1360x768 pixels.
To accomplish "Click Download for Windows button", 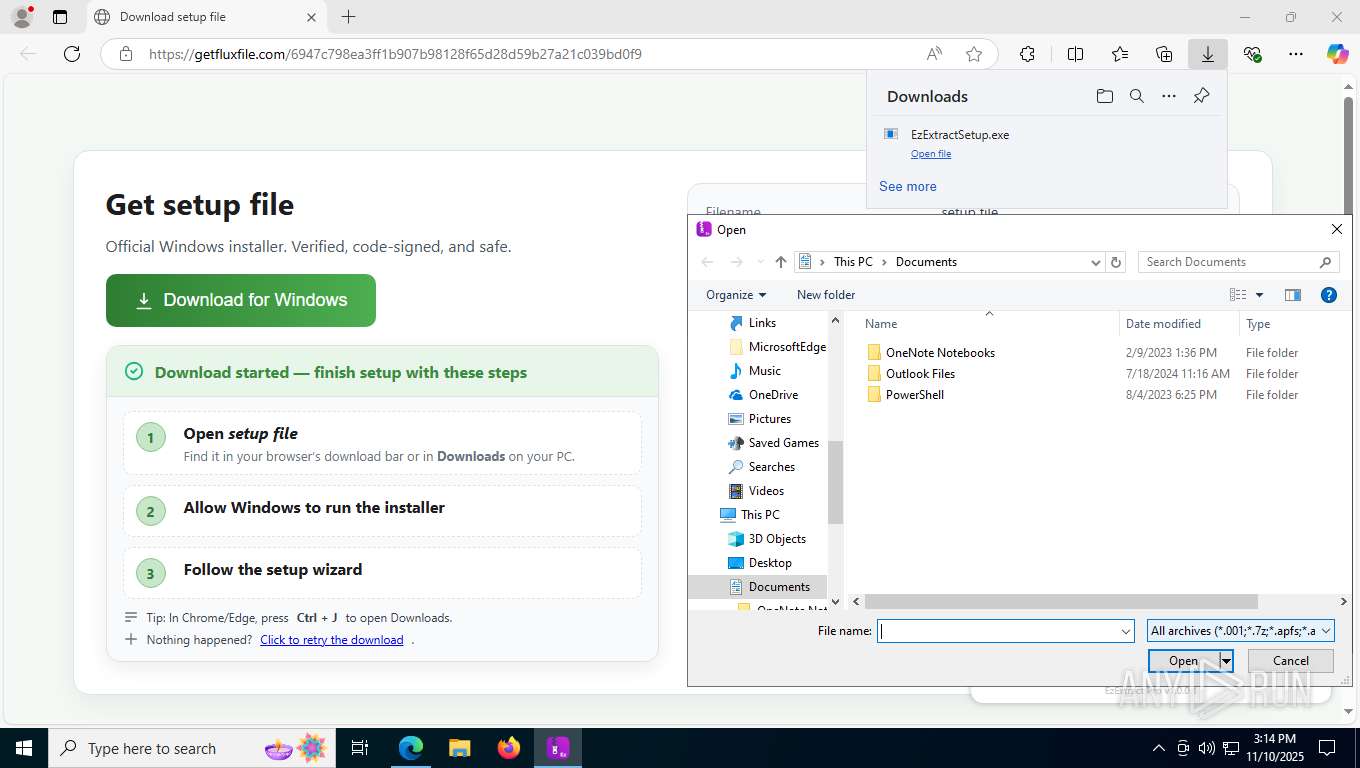I will (x=241, y=300).
